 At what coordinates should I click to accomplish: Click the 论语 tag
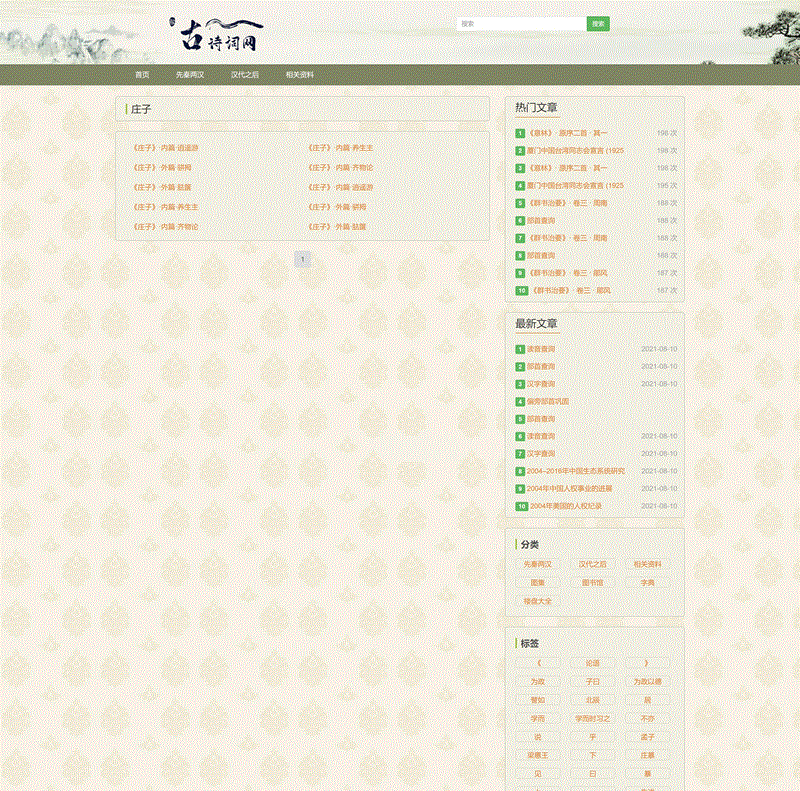(593, 663)
